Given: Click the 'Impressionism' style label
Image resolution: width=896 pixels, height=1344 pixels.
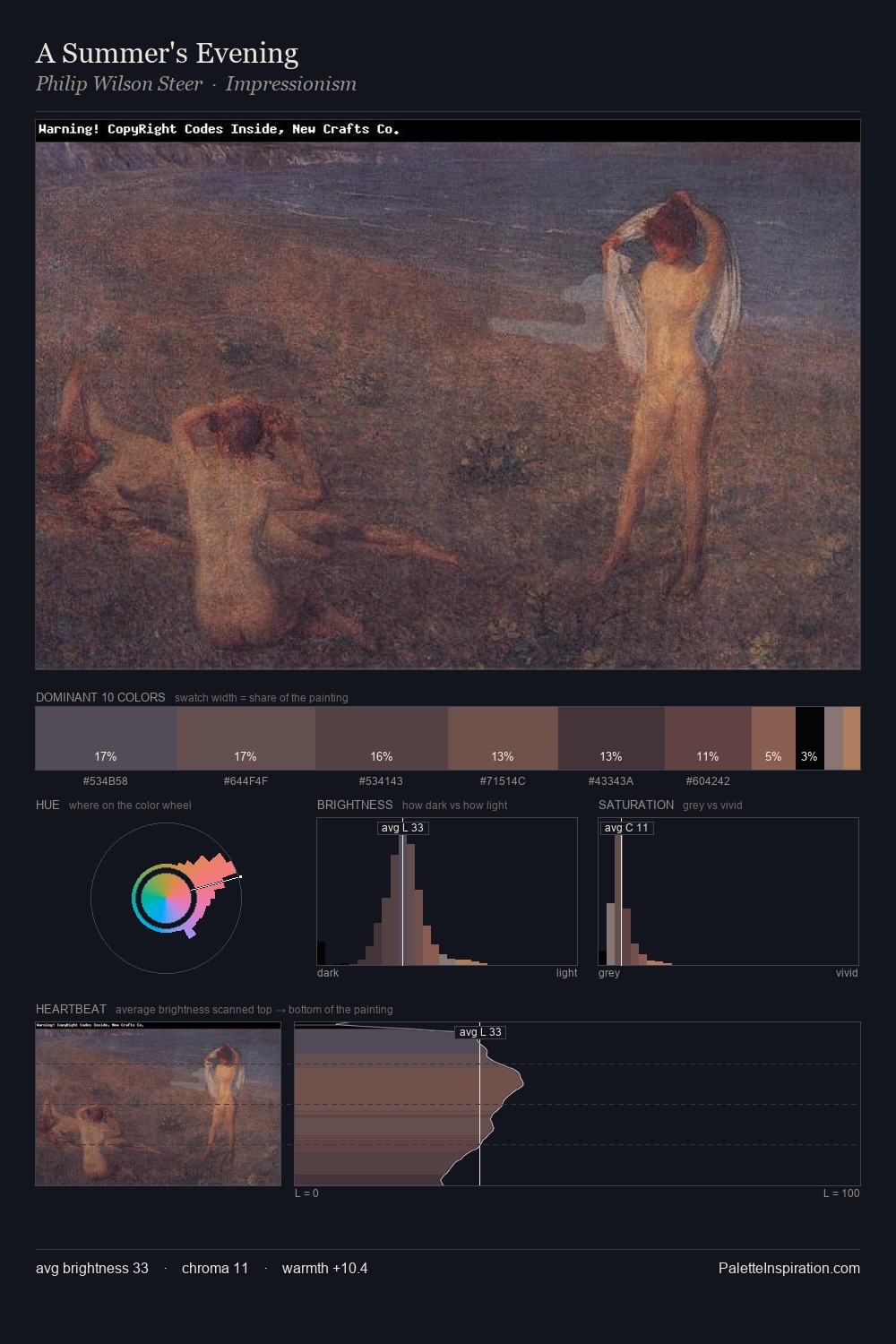Looking at the screenshot, I should click(x=291, y=84).
